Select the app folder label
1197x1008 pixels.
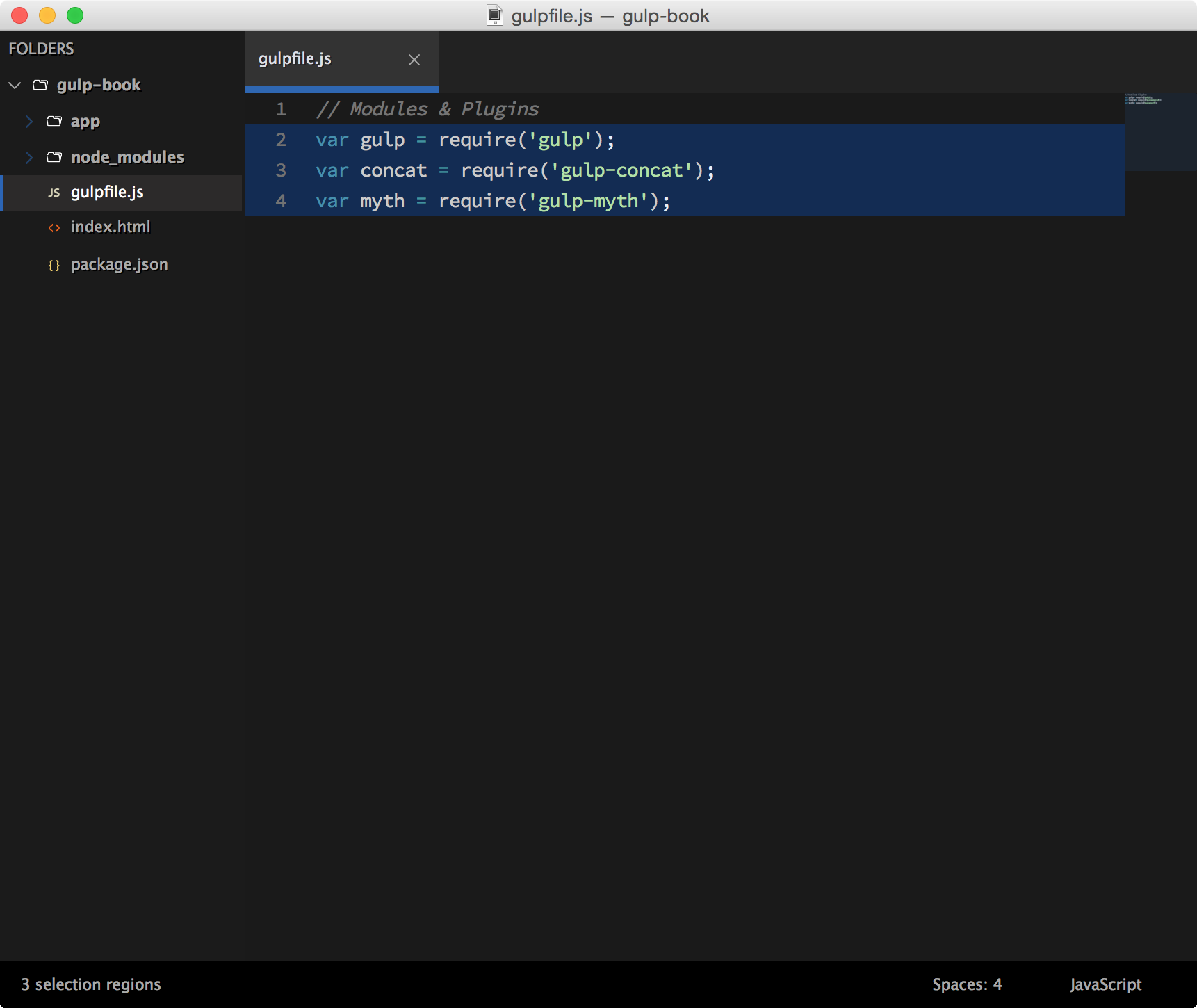pos(85,122)
